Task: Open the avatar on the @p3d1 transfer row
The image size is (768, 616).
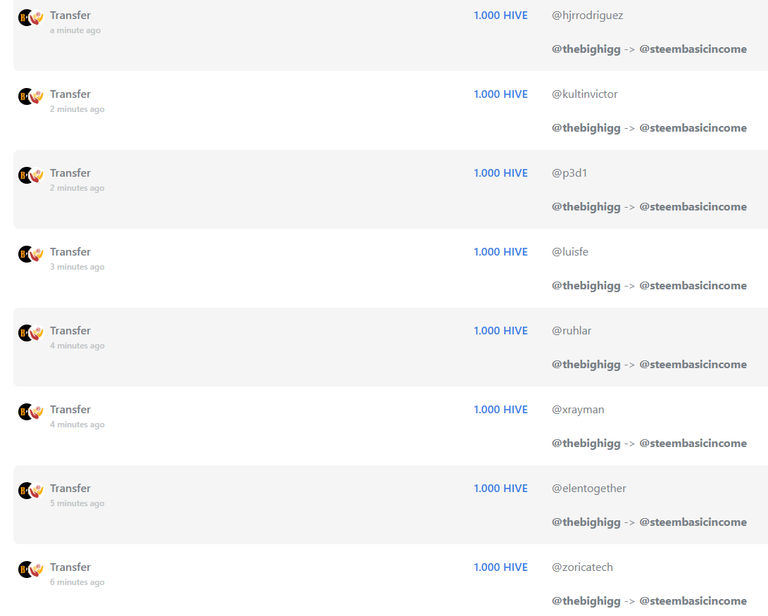Action: point(31,176)
